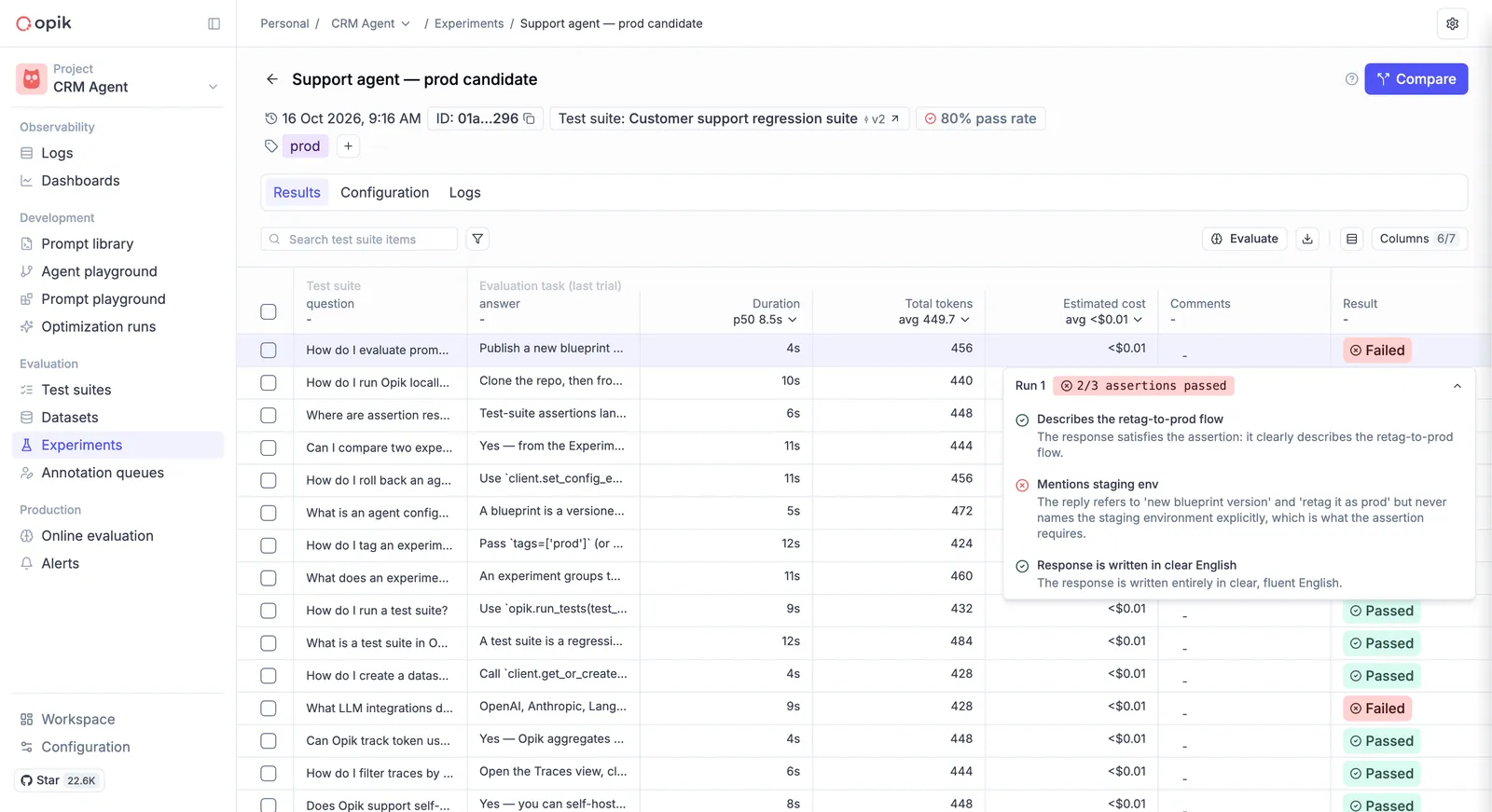Switch to the Configuration tab

point(384,192)
